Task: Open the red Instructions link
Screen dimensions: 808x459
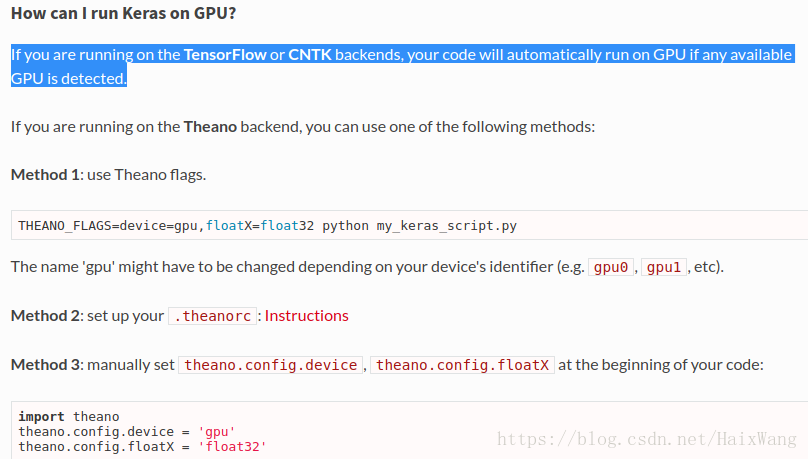Action: click(307, 315)
